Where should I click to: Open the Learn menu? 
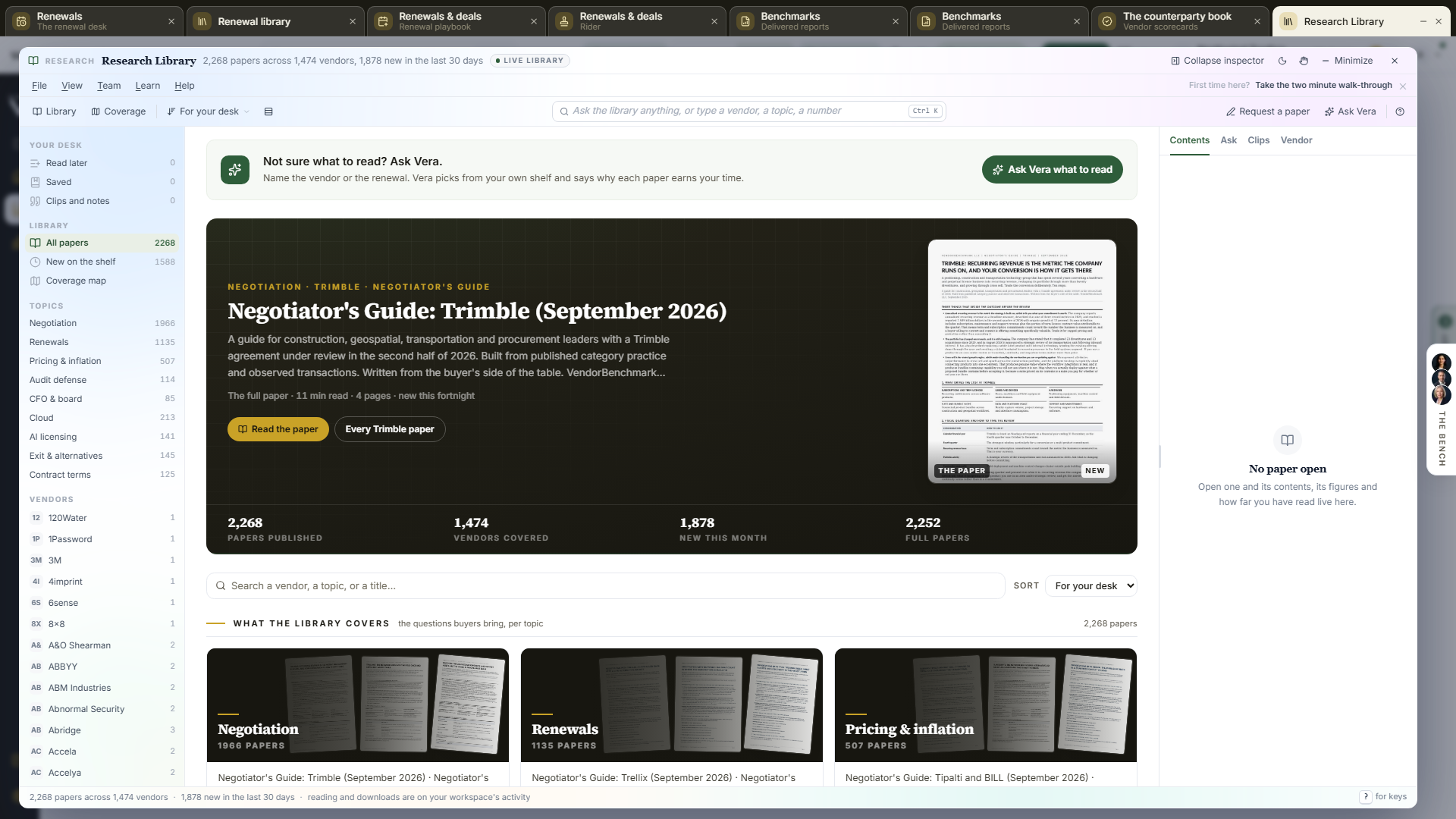148,86
